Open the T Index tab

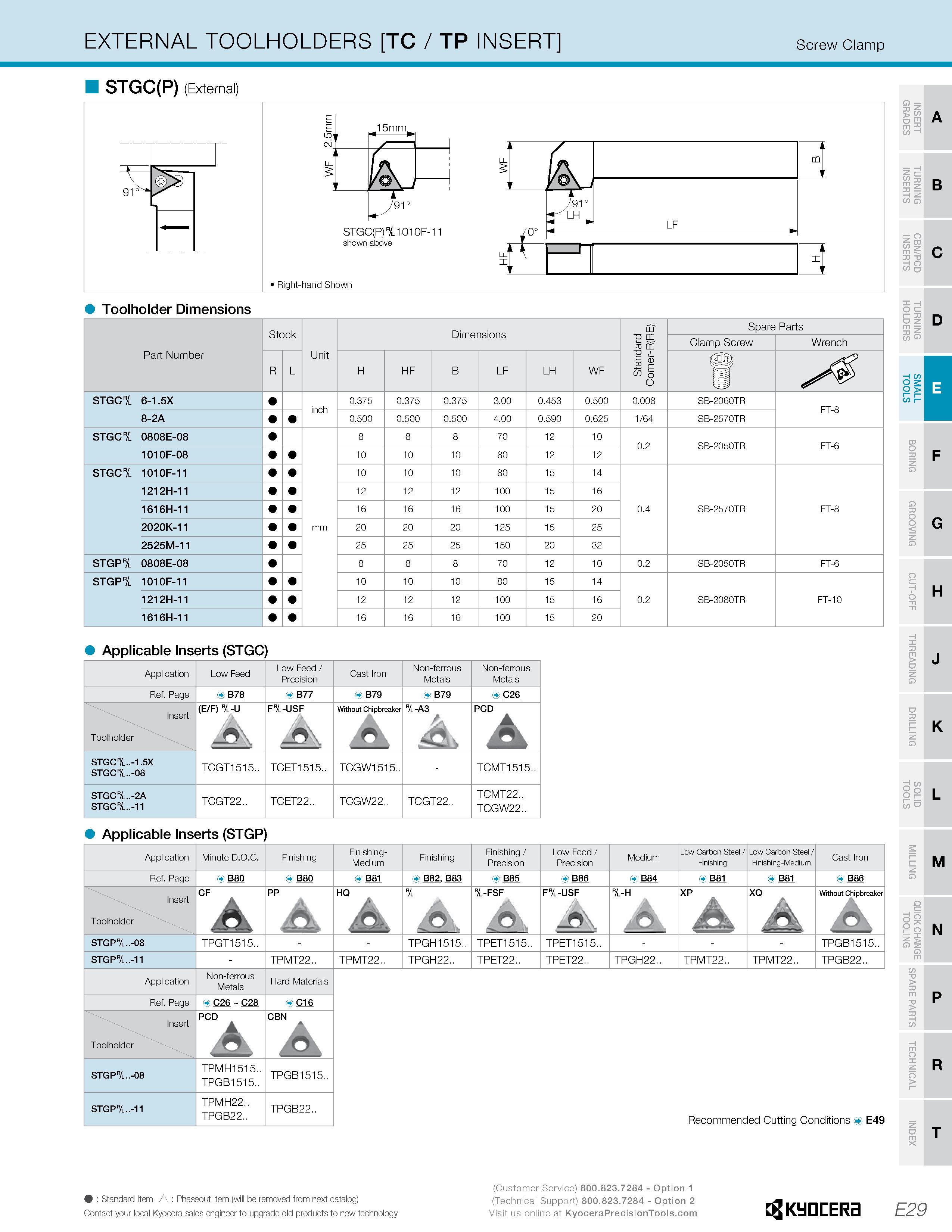pos(925,1133)
